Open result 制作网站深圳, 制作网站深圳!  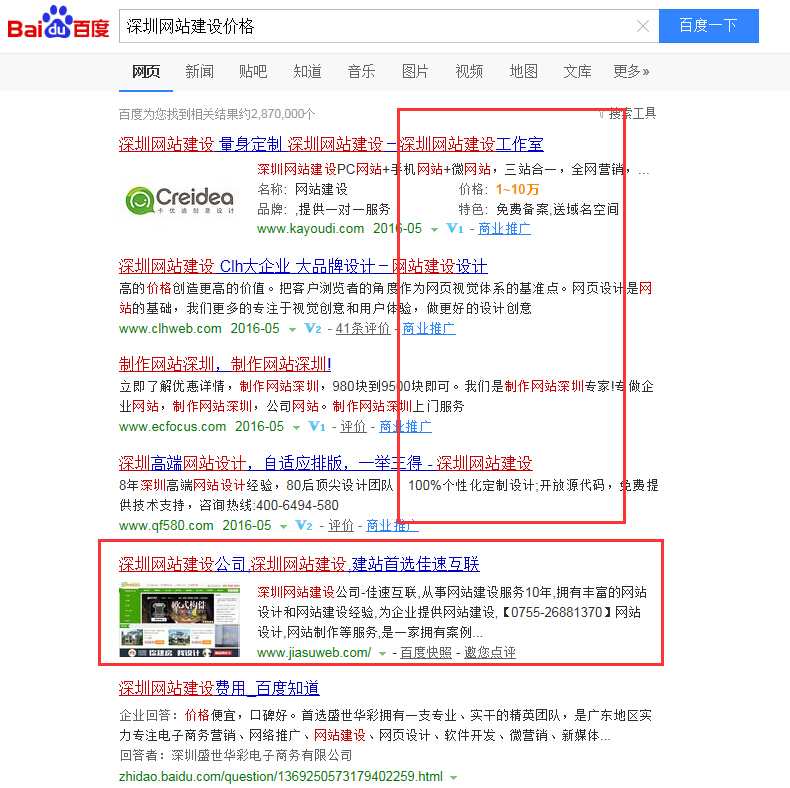point(225,364)
